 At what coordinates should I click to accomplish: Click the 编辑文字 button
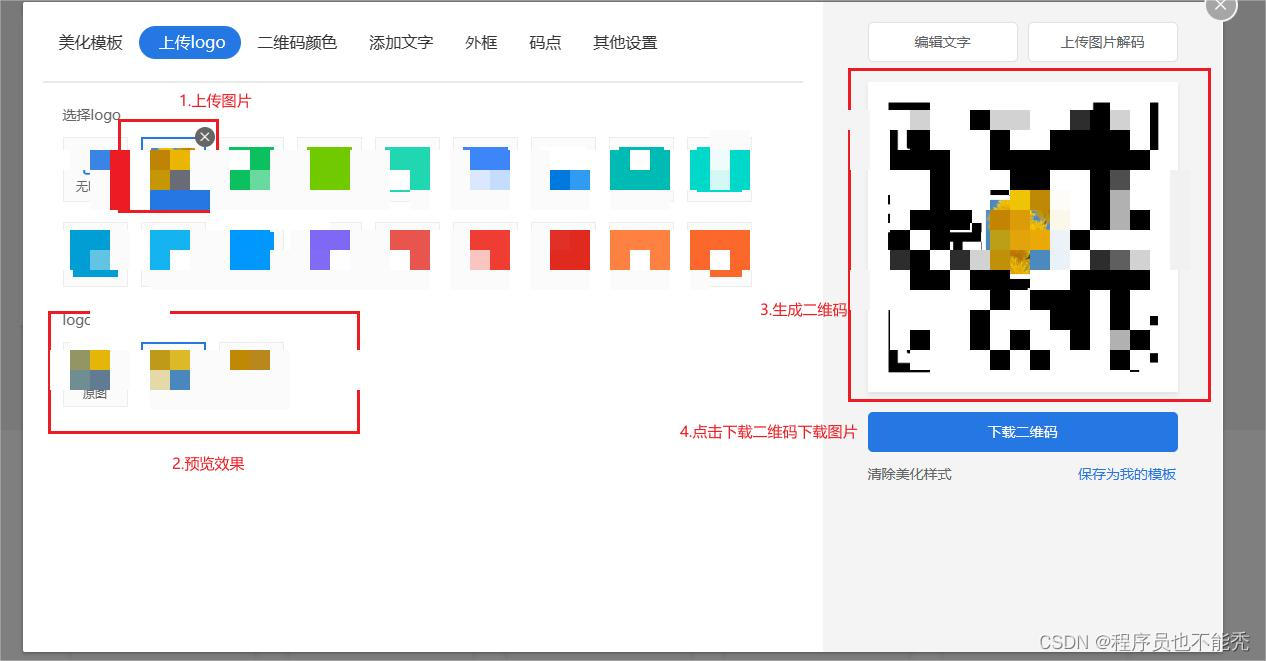[942, 42]
